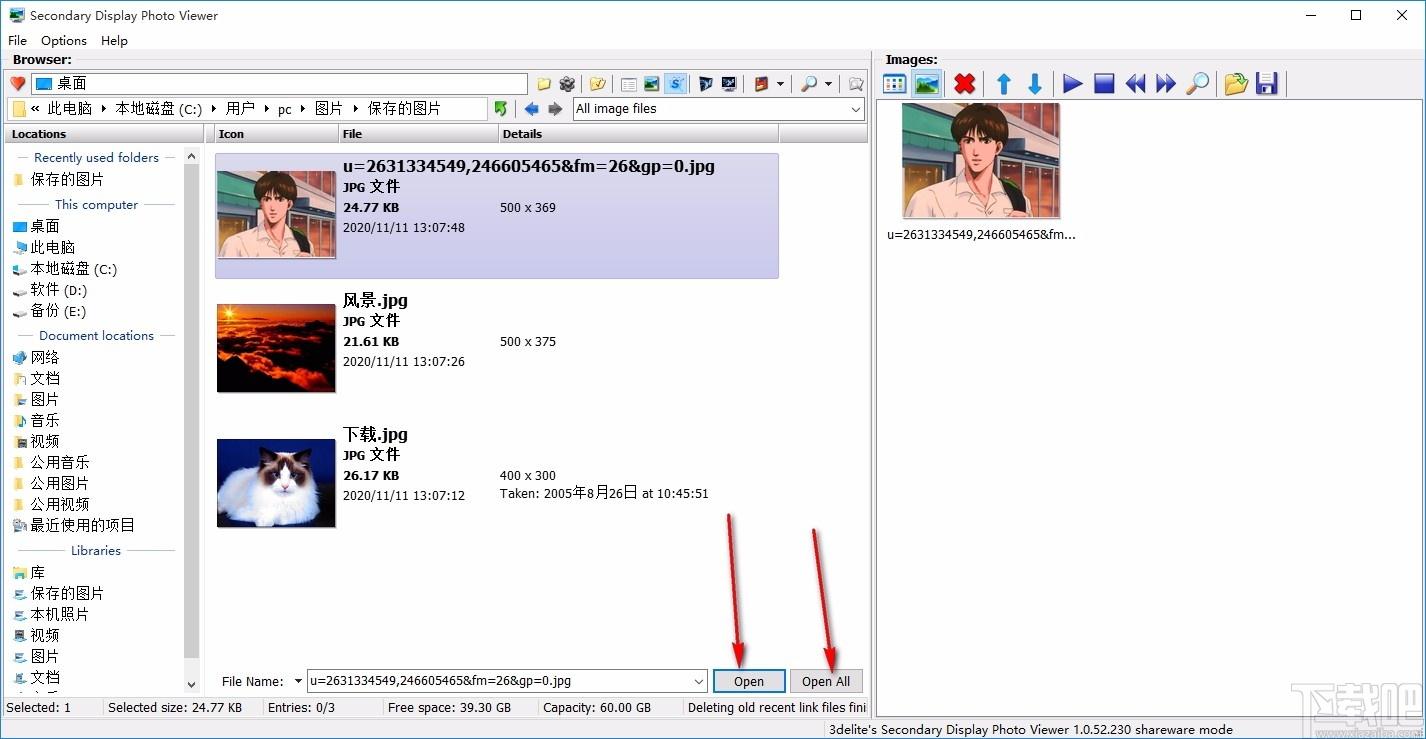Open the dropdown arrow next to File Name label

click(298, 681)
